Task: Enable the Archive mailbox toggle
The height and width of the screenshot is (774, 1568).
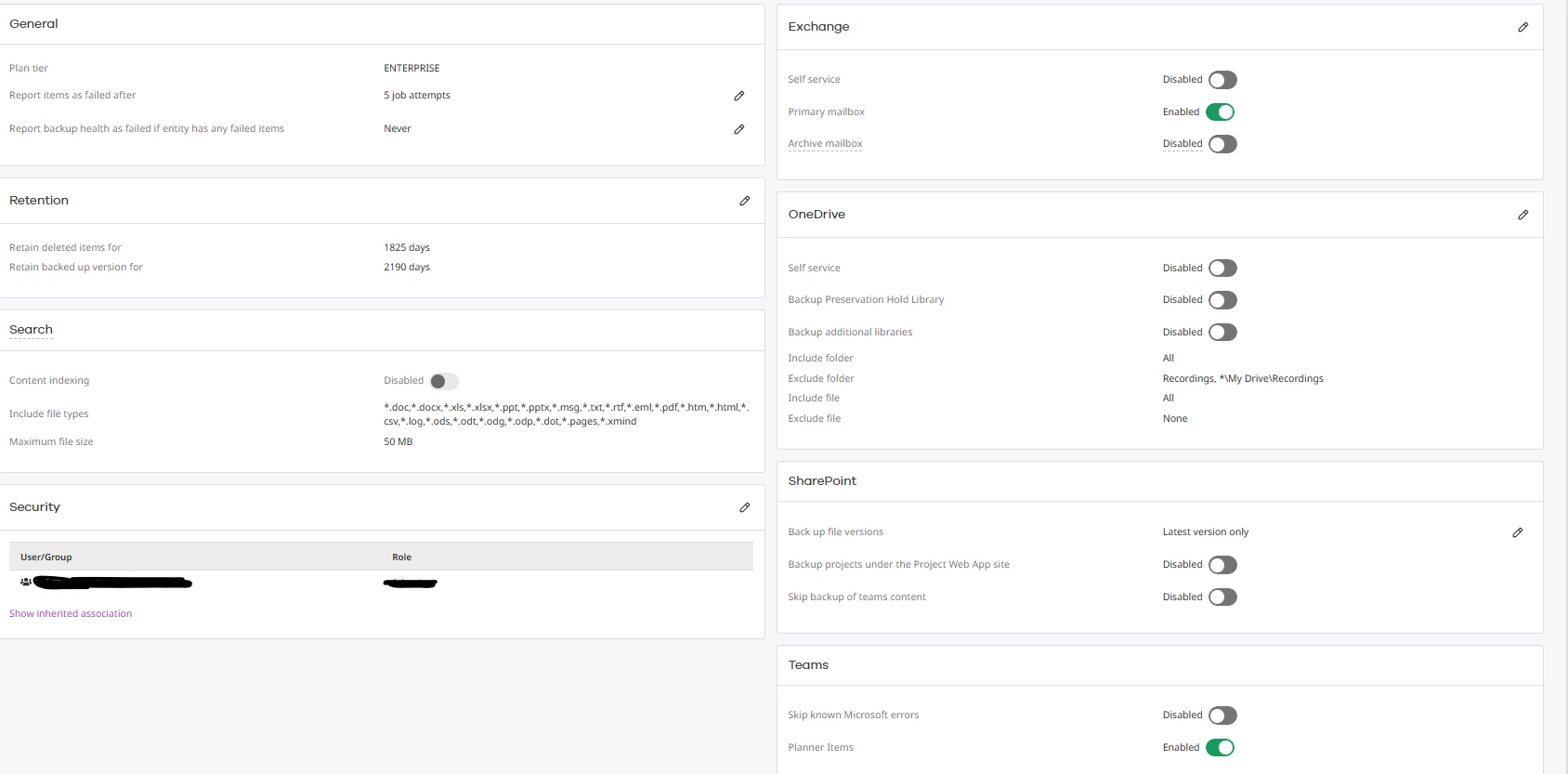Action: coord(1222,144)
